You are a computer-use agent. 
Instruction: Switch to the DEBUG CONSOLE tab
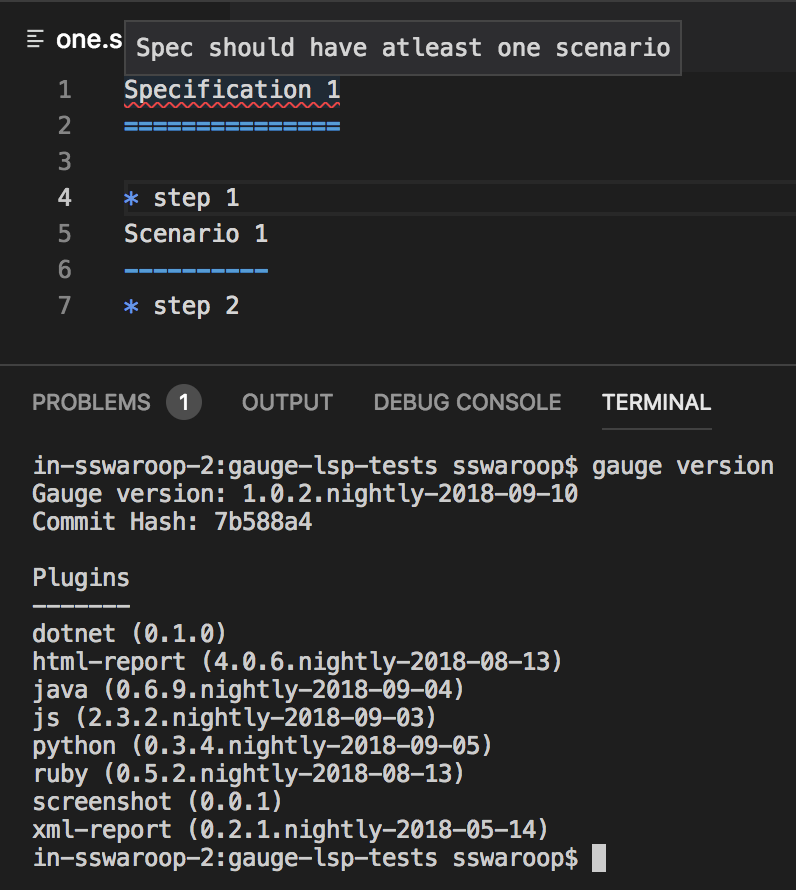pyautogui.click(x=467, y=402)
